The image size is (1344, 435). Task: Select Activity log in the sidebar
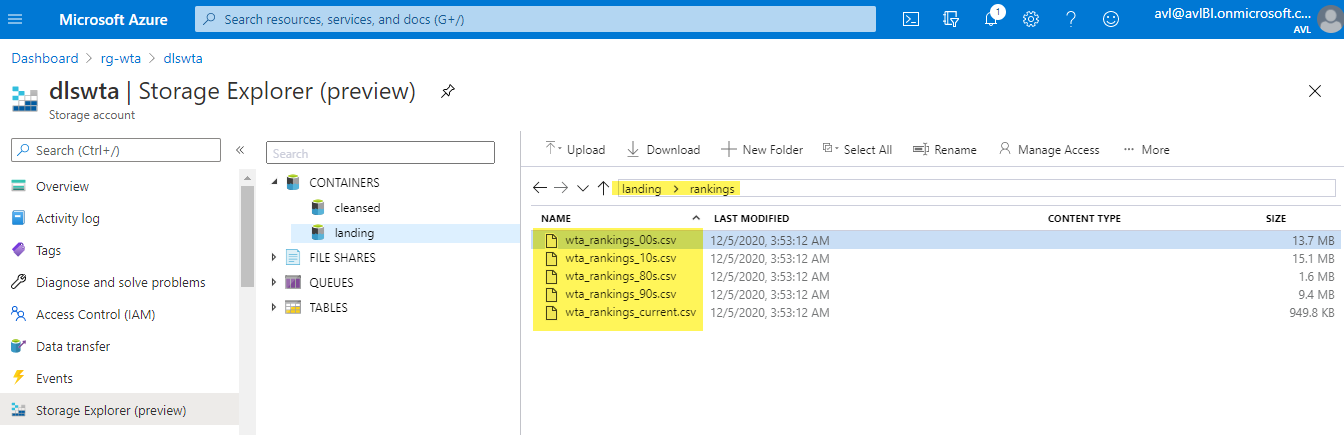tap(67, 218)
